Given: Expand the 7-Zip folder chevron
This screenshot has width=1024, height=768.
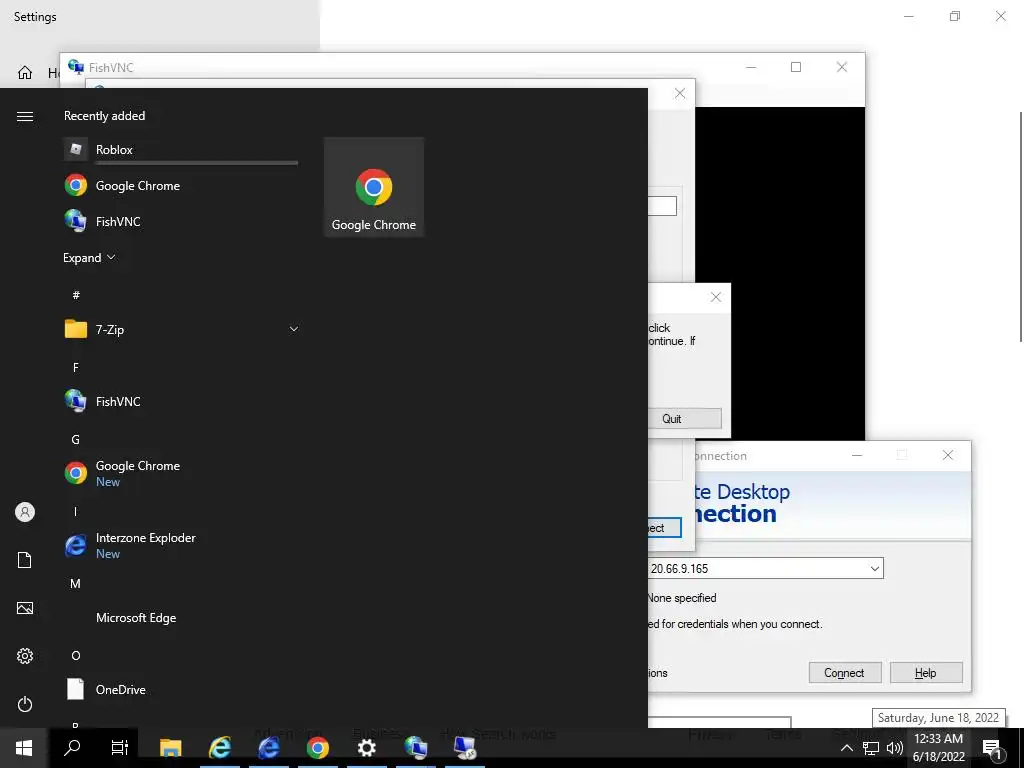Looking at the screenshot, I should (294, 329).
